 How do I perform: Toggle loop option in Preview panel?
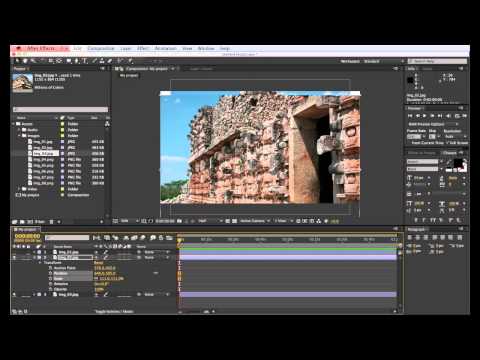tap(457, 116)
